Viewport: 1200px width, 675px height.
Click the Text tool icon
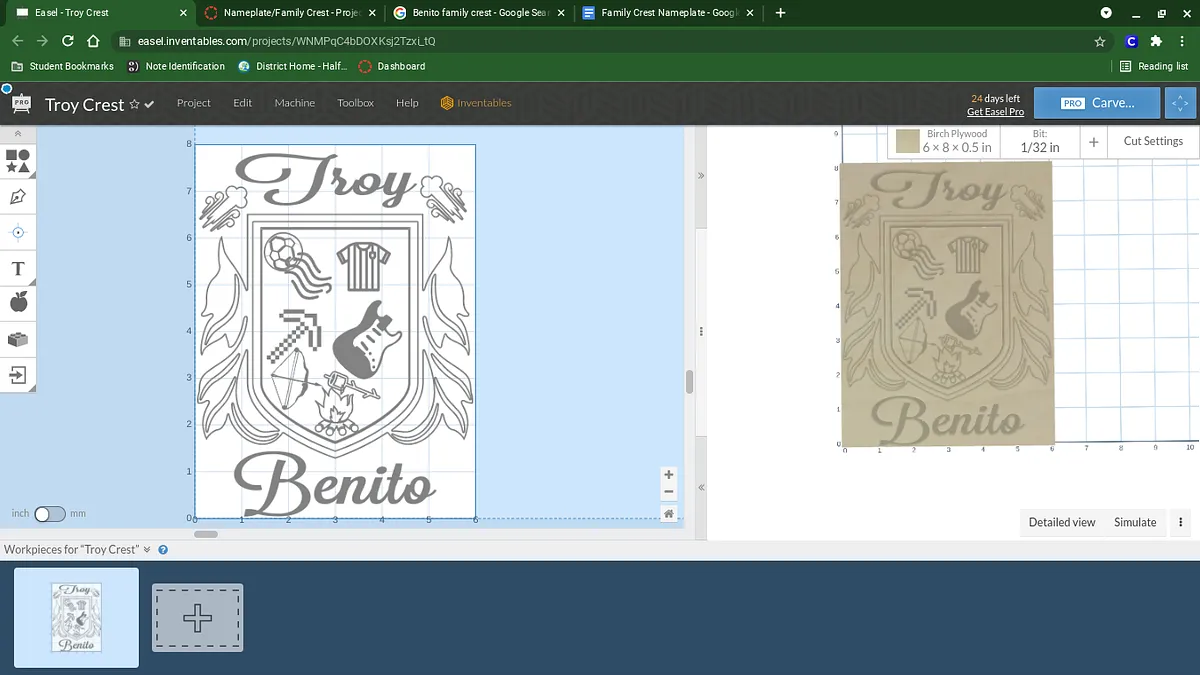18,268
